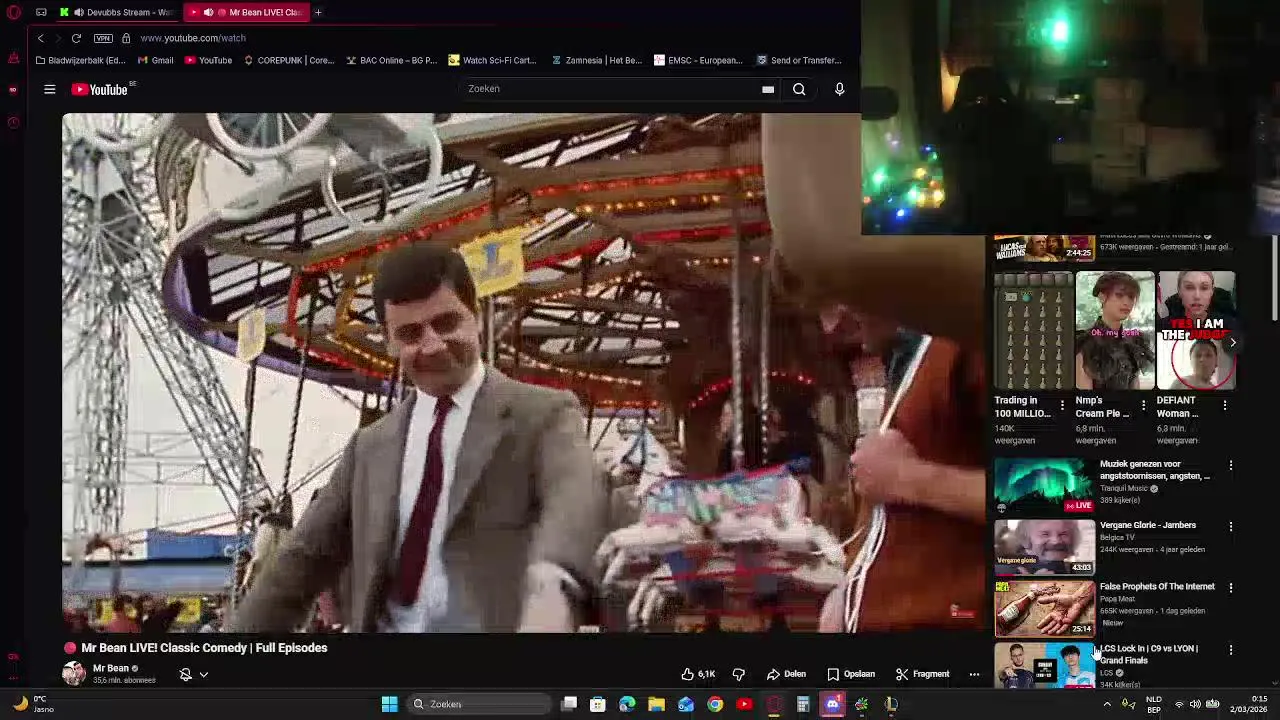Select the www.youtube.com/watch address bar
Viewport: 1280px width, 720px height.
tap(193, 38)
